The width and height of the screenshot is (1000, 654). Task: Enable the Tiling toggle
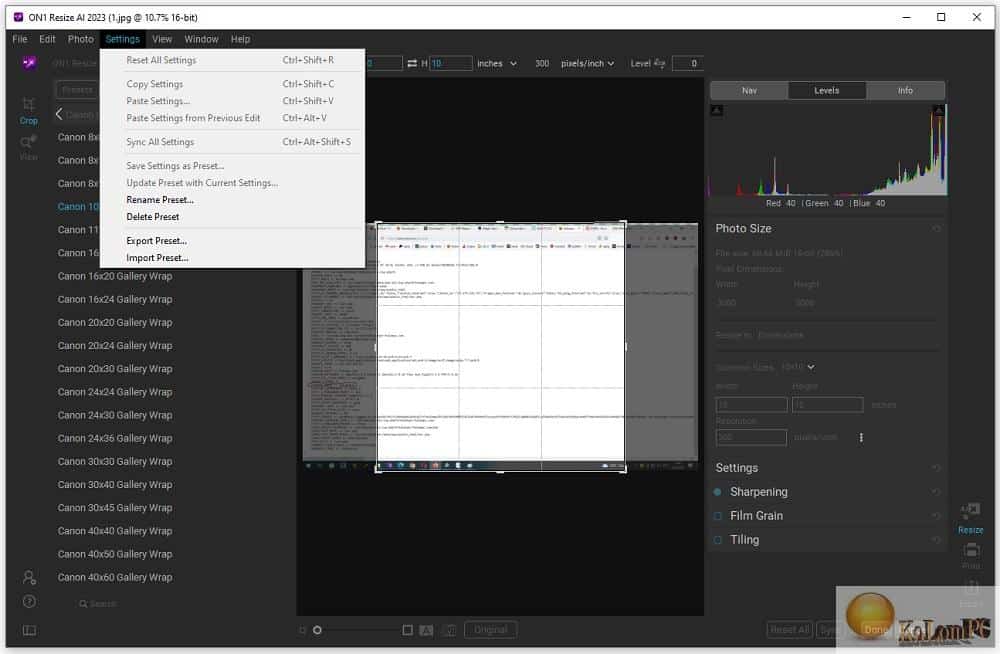click(x=717, y=540)
